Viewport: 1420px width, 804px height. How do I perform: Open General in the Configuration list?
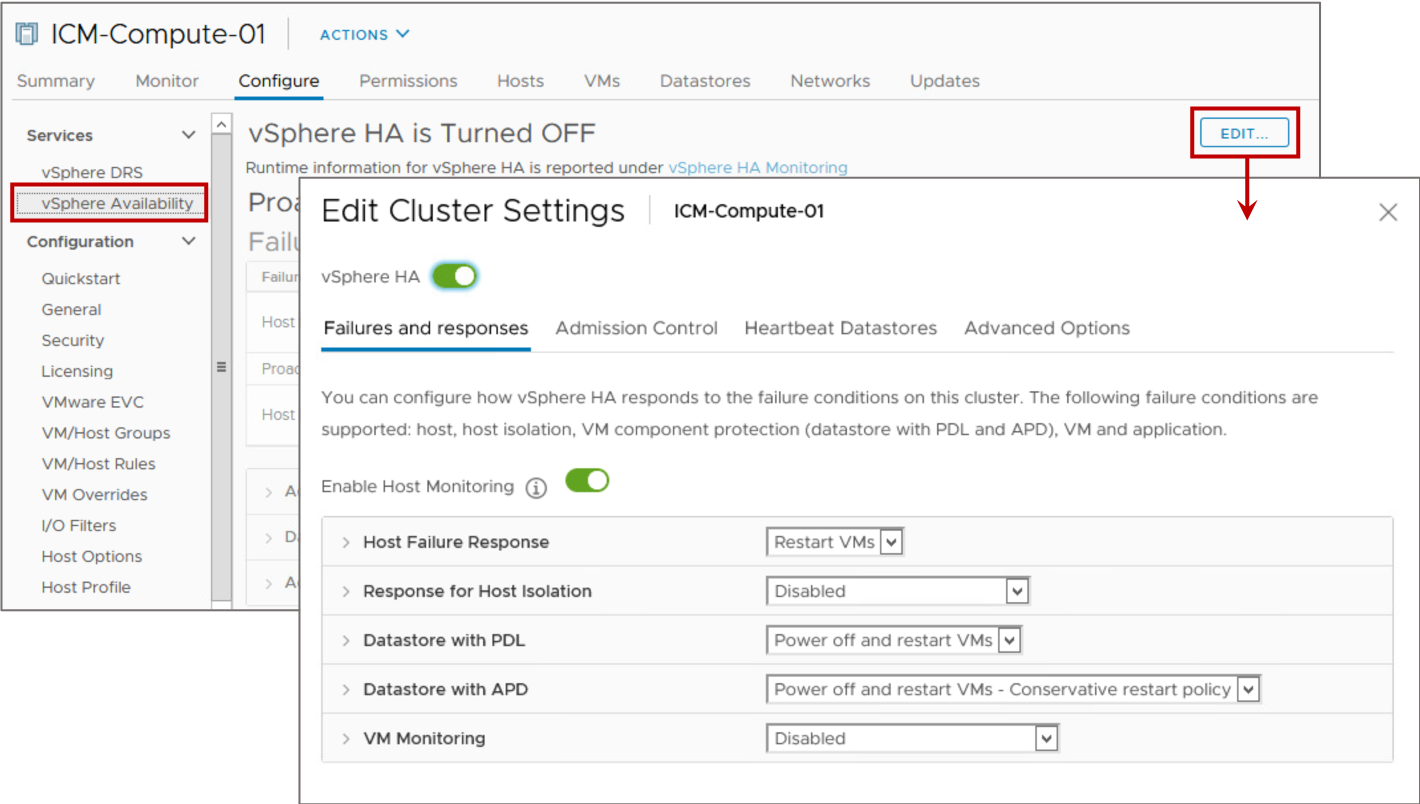[x=71, y=309]
